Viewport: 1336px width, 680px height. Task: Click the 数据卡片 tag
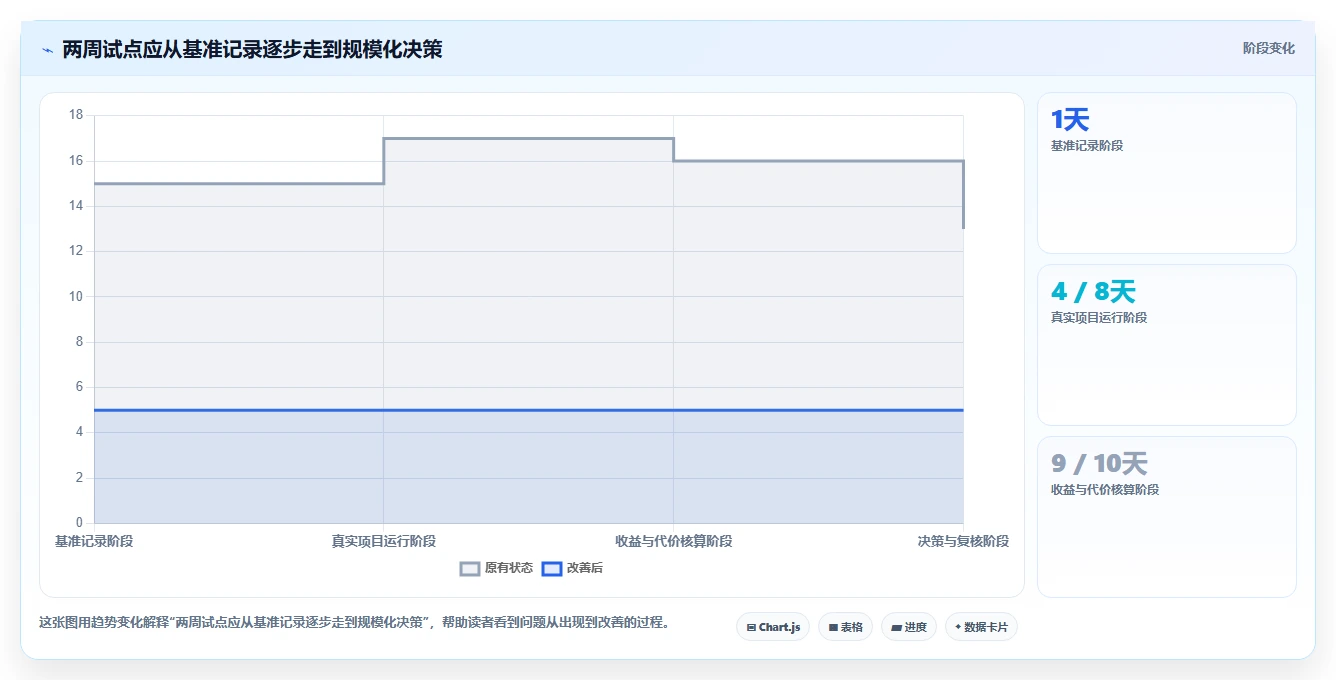pos(981,627)
